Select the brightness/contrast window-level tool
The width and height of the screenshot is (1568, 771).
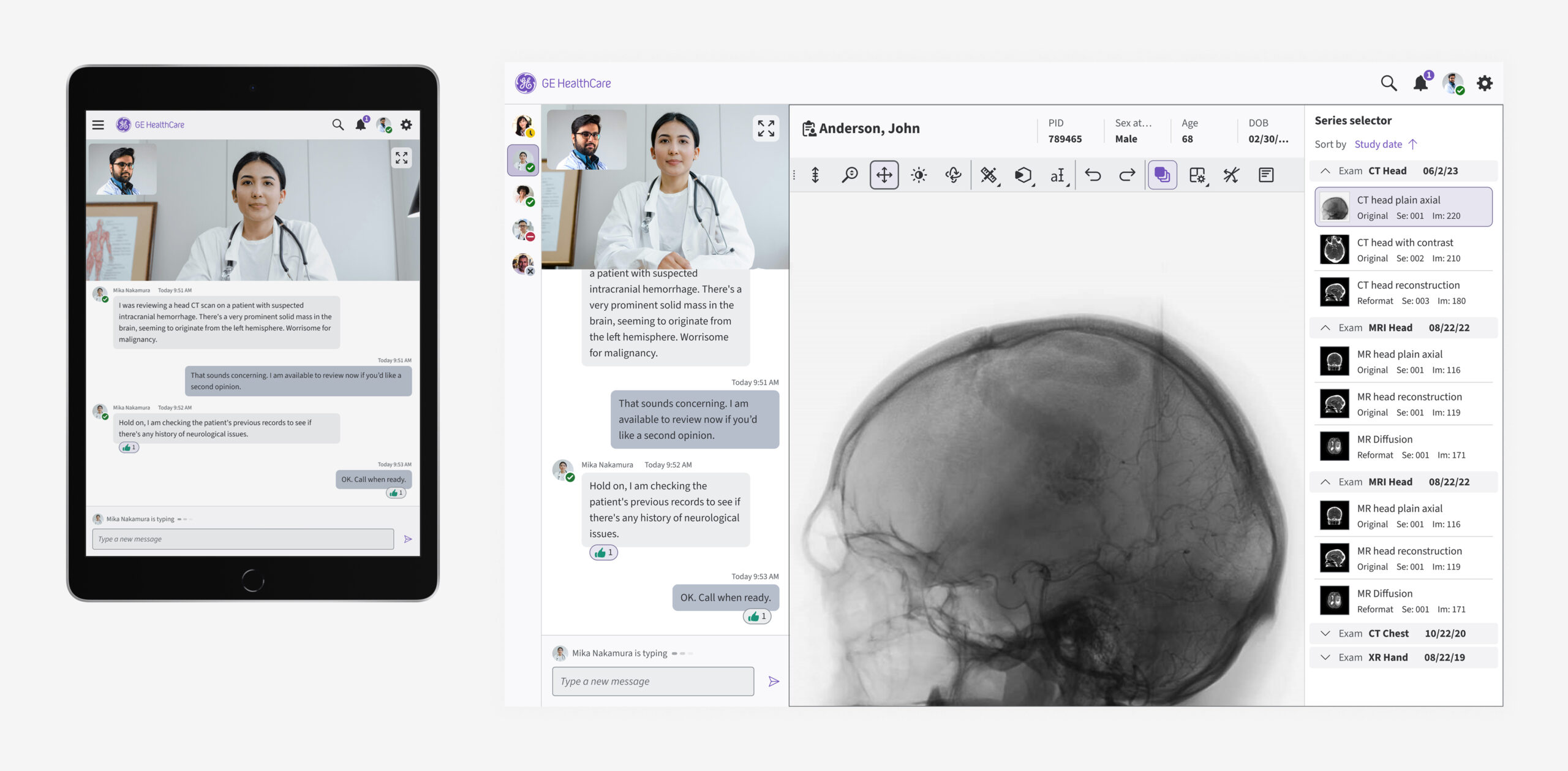tap(919, 175)
